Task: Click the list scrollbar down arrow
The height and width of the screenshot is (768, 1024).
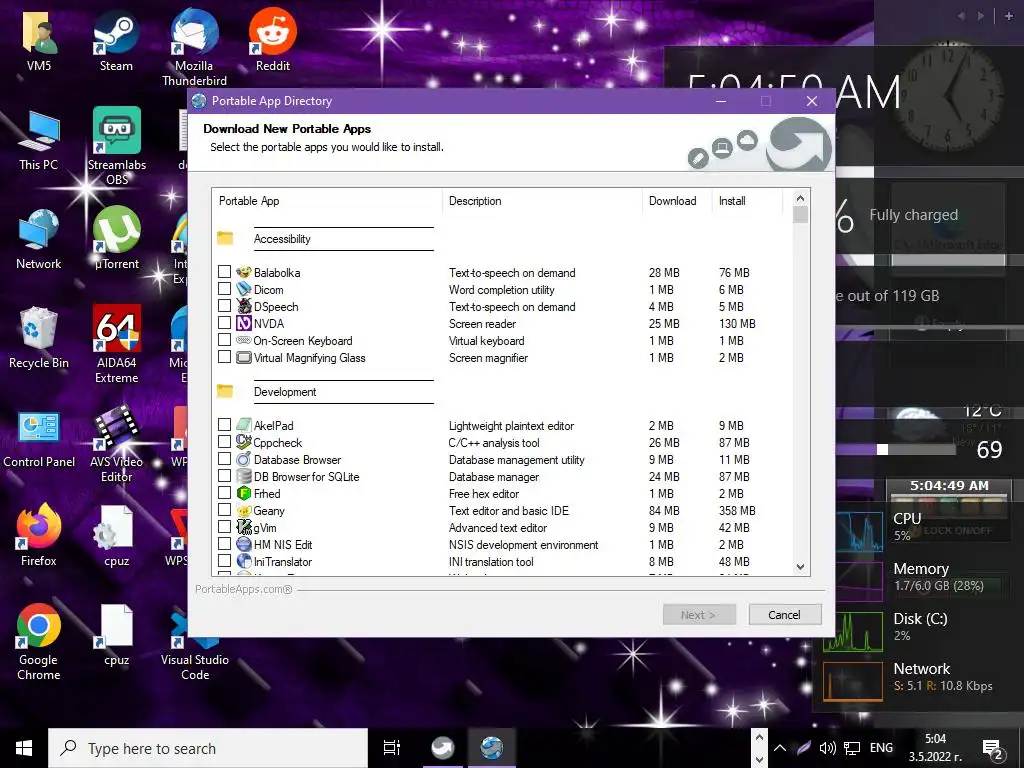Action: point(801,567)
